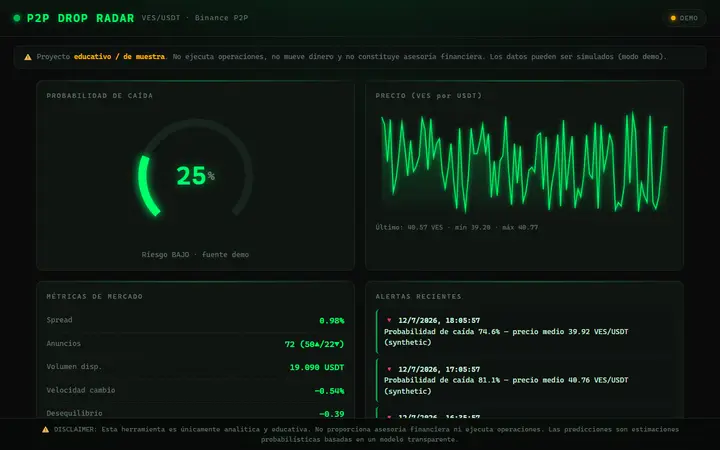This screenshot has width=720, height=450.
Task: Click the alert timestamp 12/7/2026, 18:05:57
Action: pos(439,320)
